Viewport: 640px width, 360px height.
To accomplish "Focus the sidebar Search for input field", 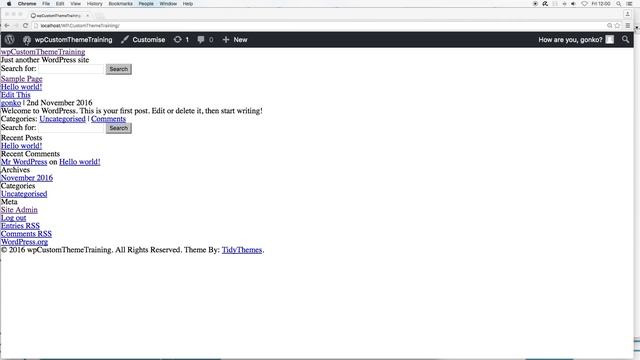I will (x=71, y=128).
